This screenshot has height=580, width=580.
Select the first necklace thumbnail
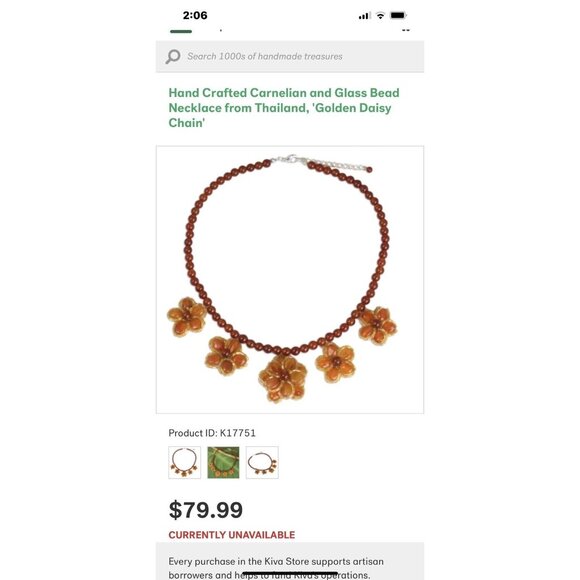coord(185,462)
